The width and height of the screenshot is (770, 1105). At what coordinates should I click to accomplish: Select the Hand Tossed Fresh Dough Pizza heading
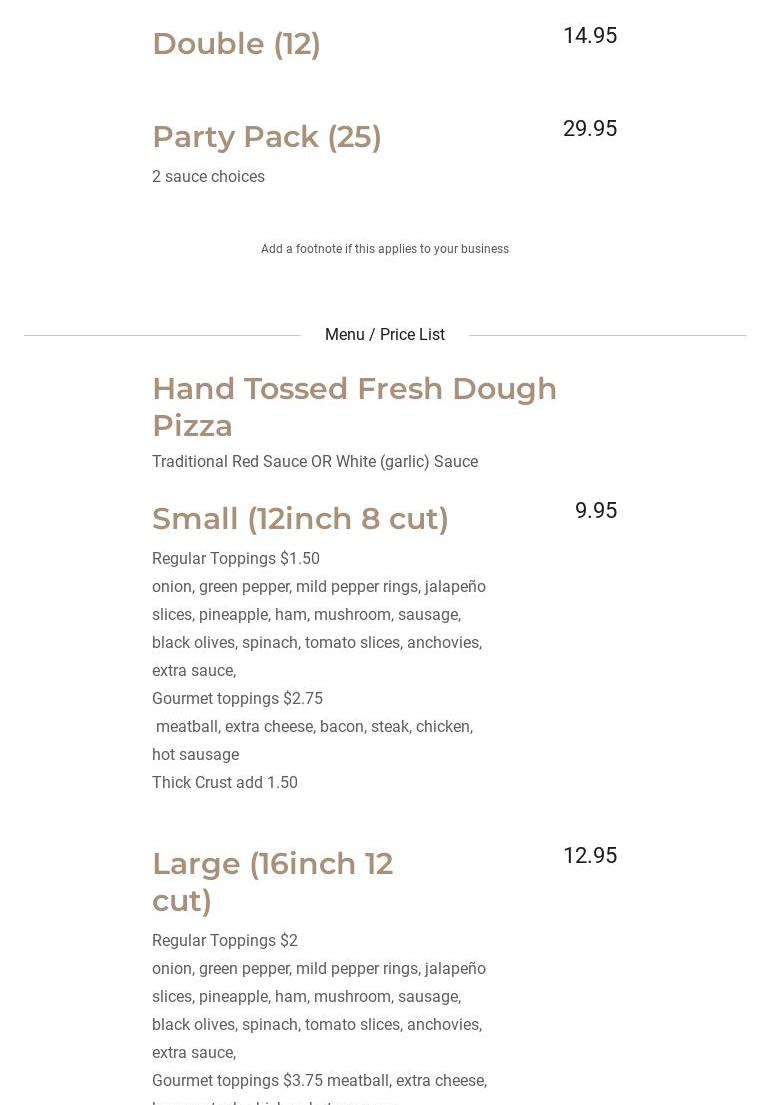click(x=354, y=406)
